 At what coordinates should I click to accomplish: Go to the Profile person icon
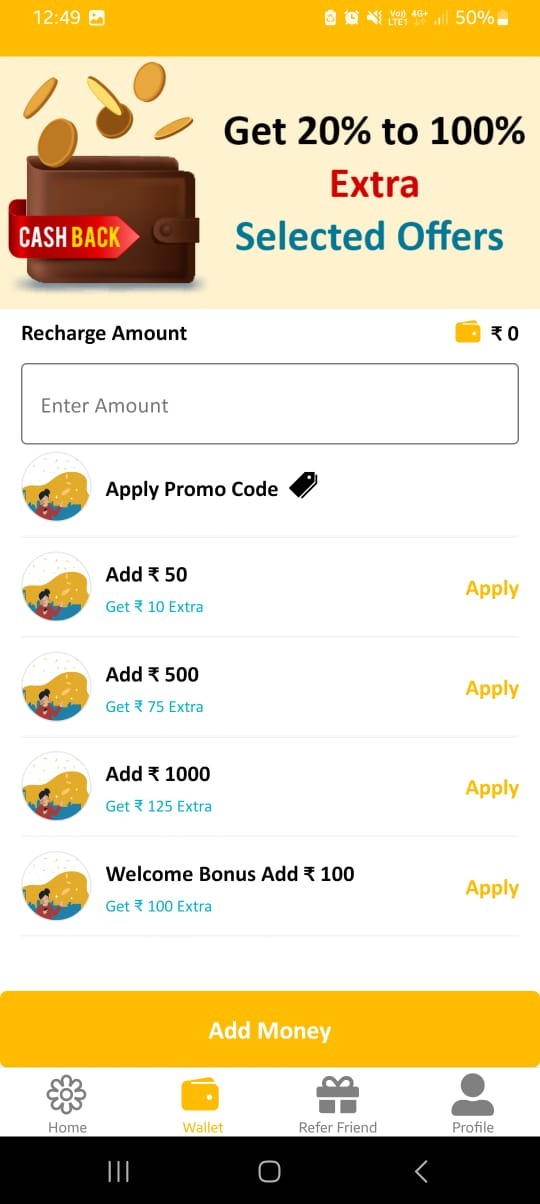coord(472,1094)
